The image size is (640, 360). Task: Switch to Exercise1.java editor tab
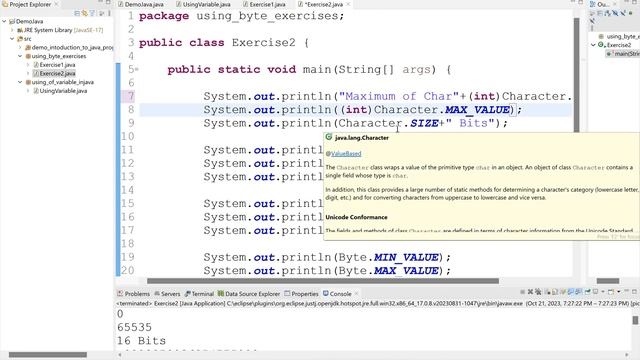click(x=264, y=4)
